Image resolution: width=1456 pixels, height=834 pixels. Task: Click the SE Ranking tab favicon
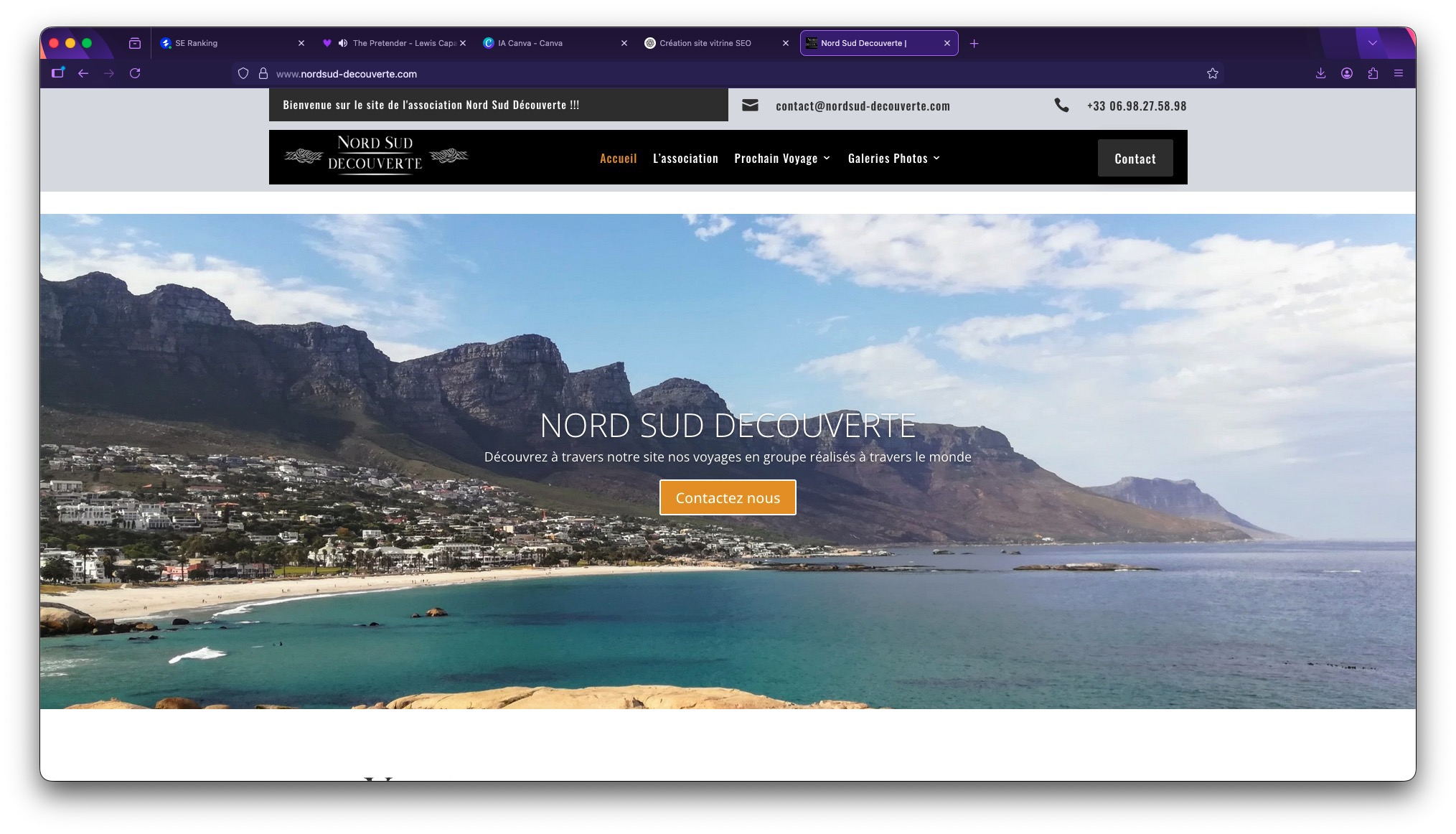pyautogui.click(x=166, y=43)
